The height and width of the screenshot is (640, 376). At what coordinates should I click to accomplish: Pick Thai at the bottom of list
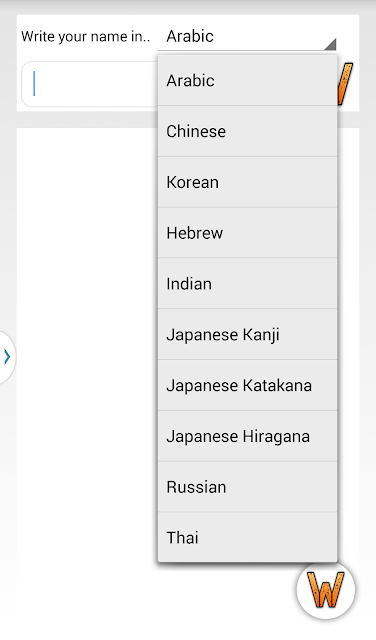pos(247,537)
